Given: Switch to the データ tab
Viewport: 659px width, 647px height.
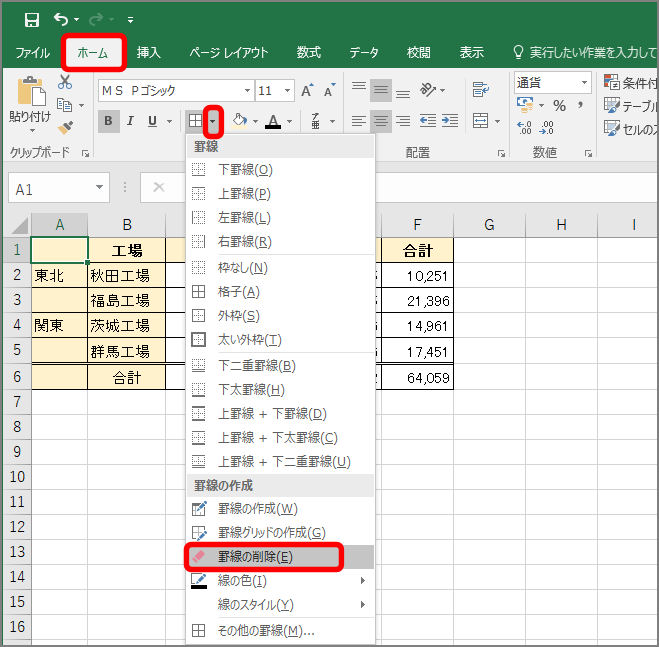Looking at the screenshot, I should click(x=364, y=53).
